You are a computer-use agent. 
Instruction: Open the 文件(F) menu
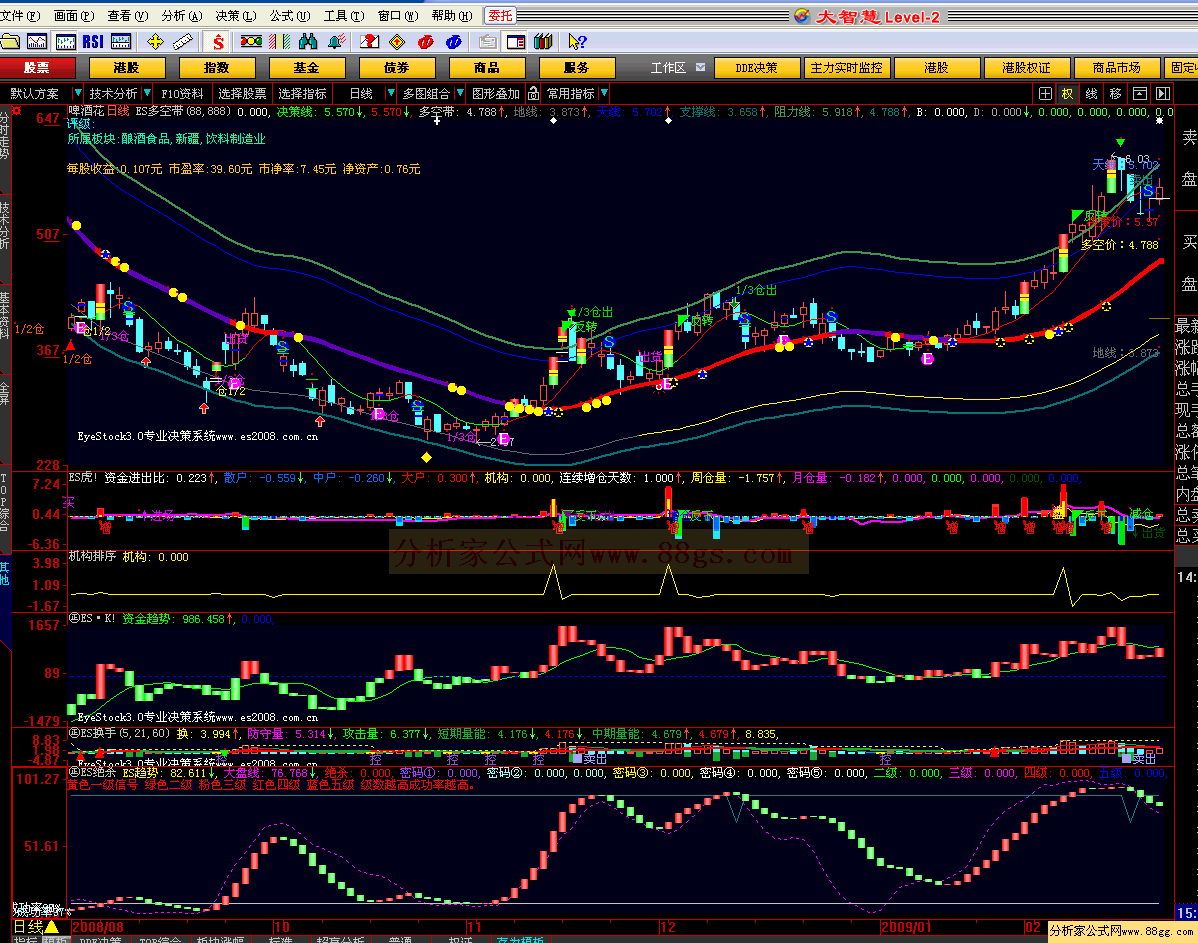pyautogui.click(x=21, y=15)
